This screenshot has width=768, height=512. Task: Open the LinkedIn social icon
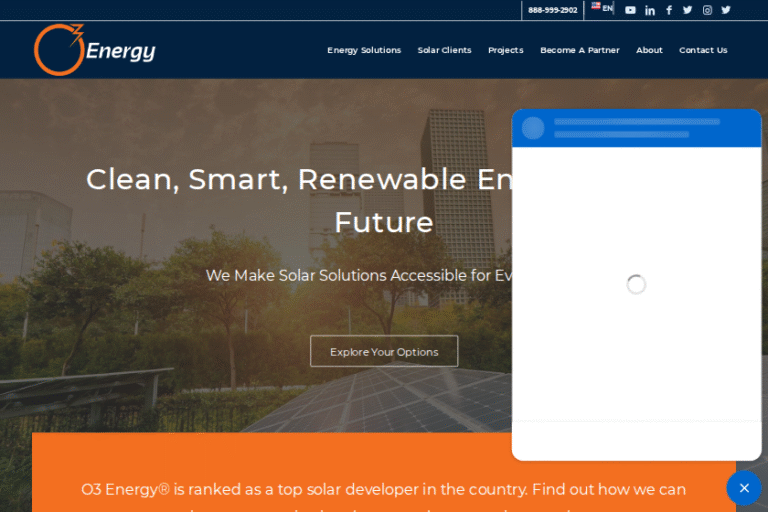[x=650, y=10]
